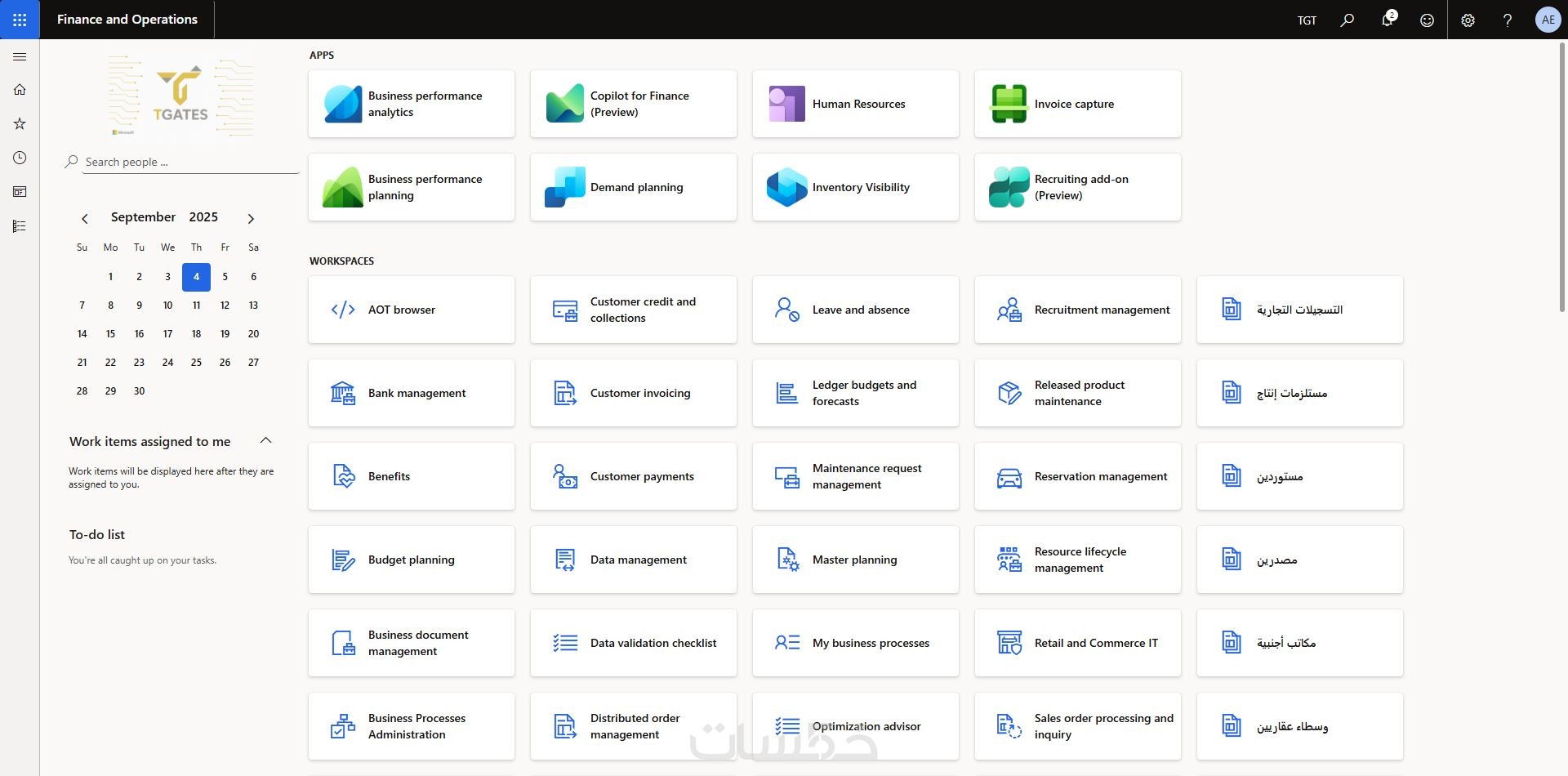Click the Business performance planning app icon

(x=343, y=187)
